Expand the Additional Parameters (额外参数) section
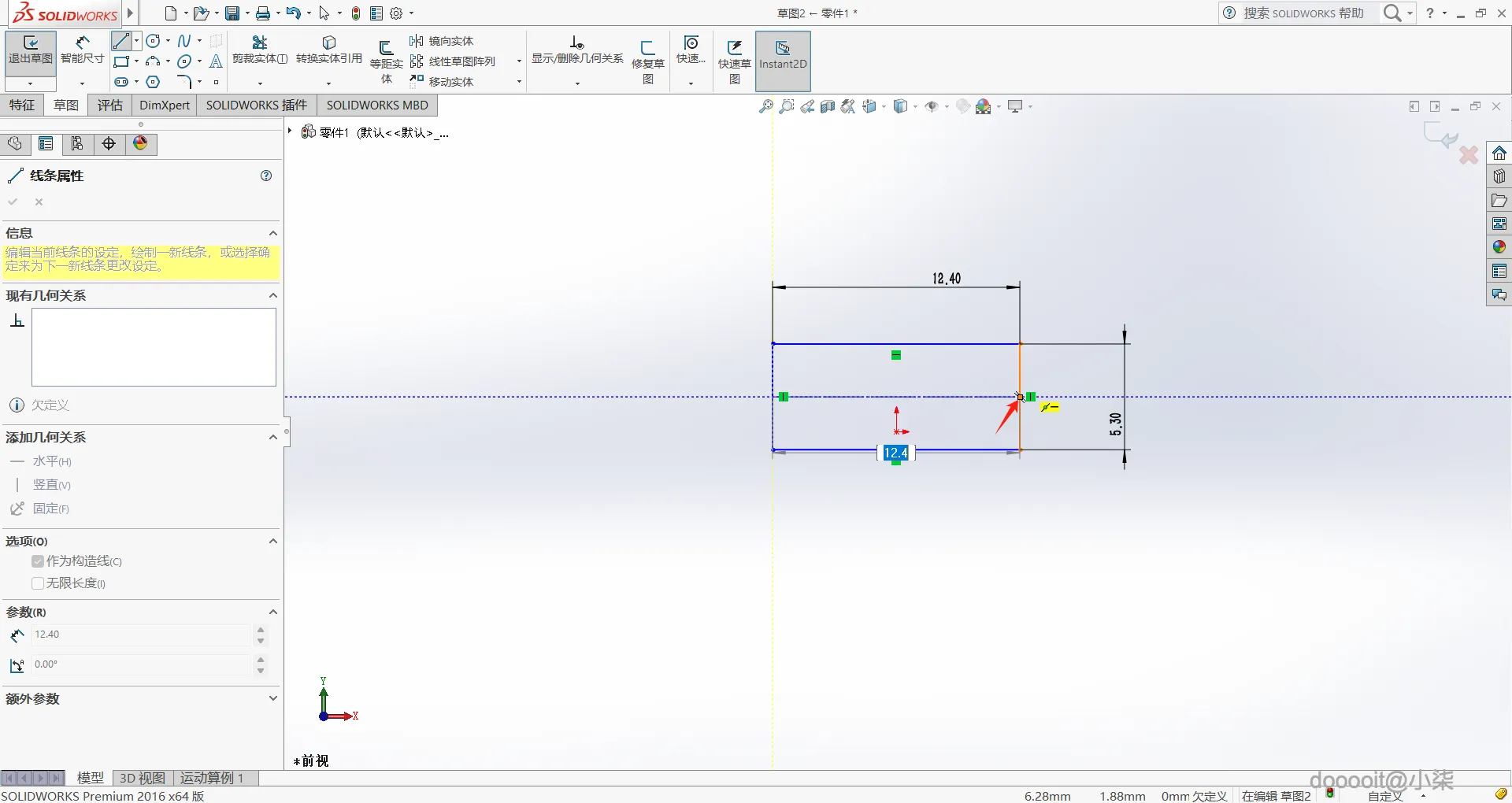Viewport: 1512px width, 803px height. pos(273,698)
